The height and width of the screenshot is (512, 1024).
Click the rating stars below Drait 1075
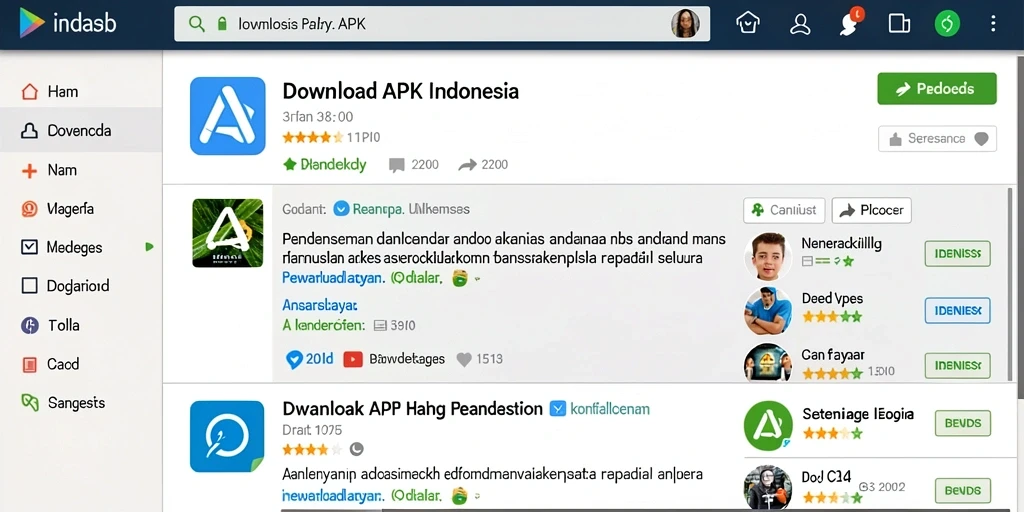coord(312,449)
